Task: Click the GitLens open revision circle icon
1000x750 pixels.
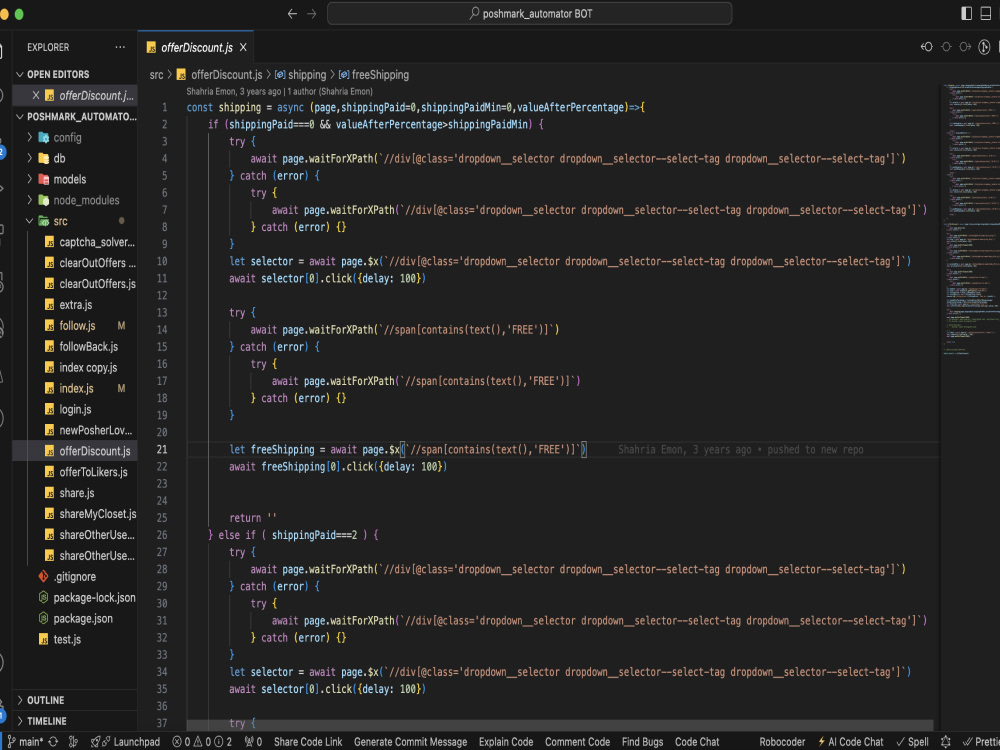Action: point(946,47)
